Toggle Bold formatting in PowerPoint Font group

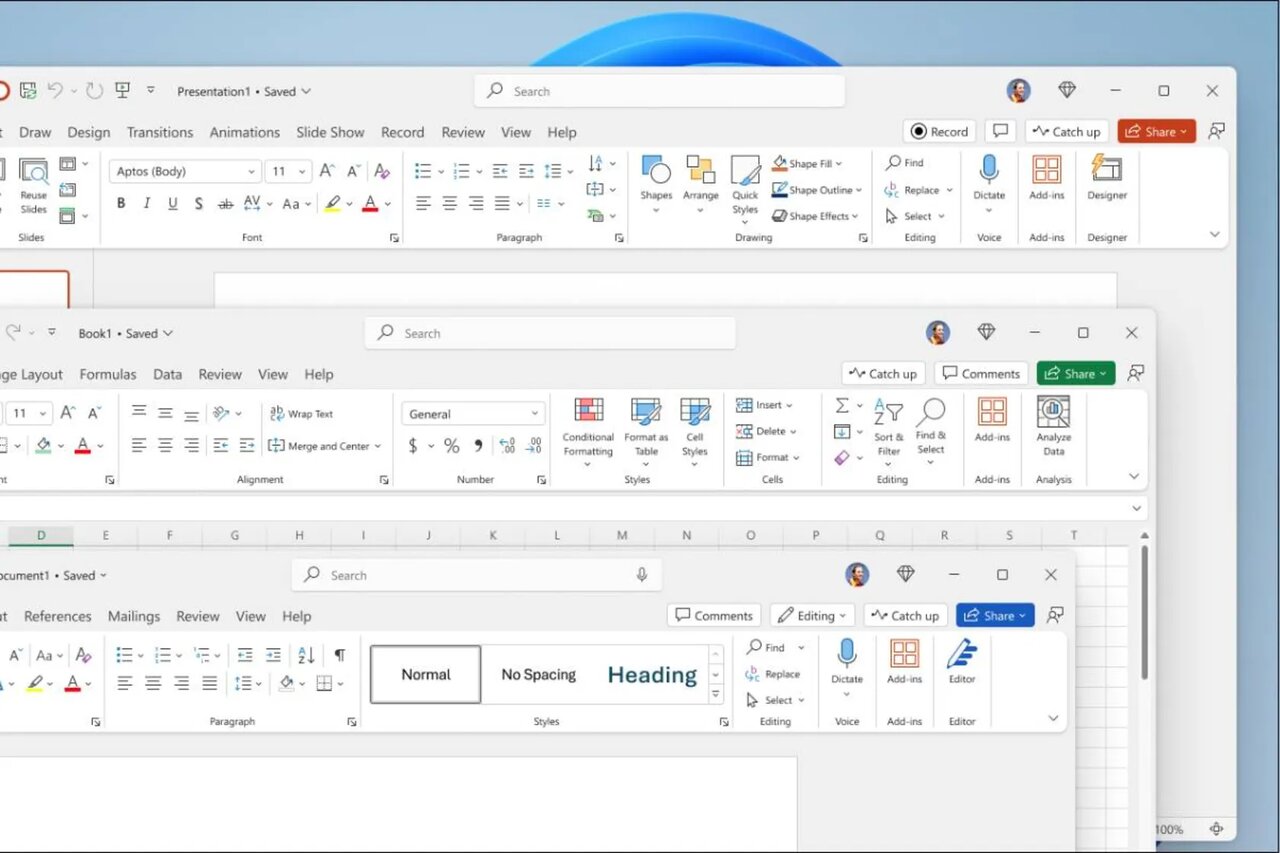[x=121, y=204]
